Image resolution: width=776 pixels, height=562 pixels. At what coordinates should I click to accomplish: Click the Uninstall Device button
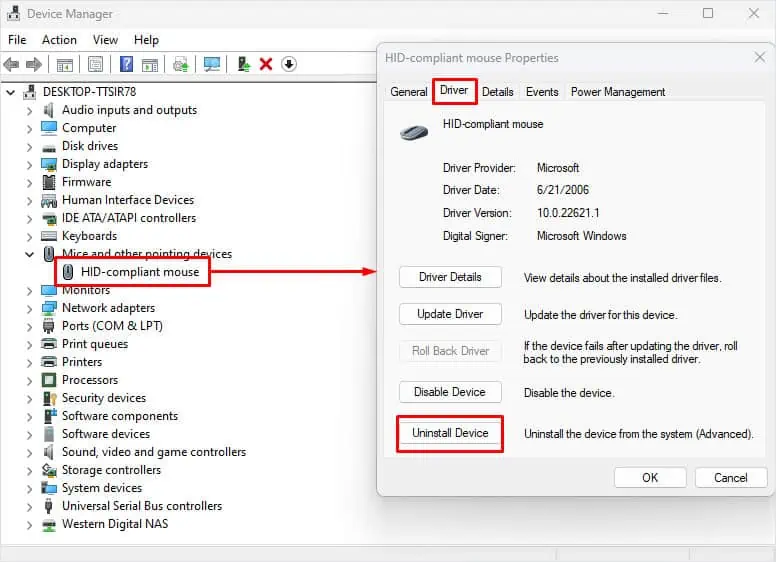click(x=450, y=433)
